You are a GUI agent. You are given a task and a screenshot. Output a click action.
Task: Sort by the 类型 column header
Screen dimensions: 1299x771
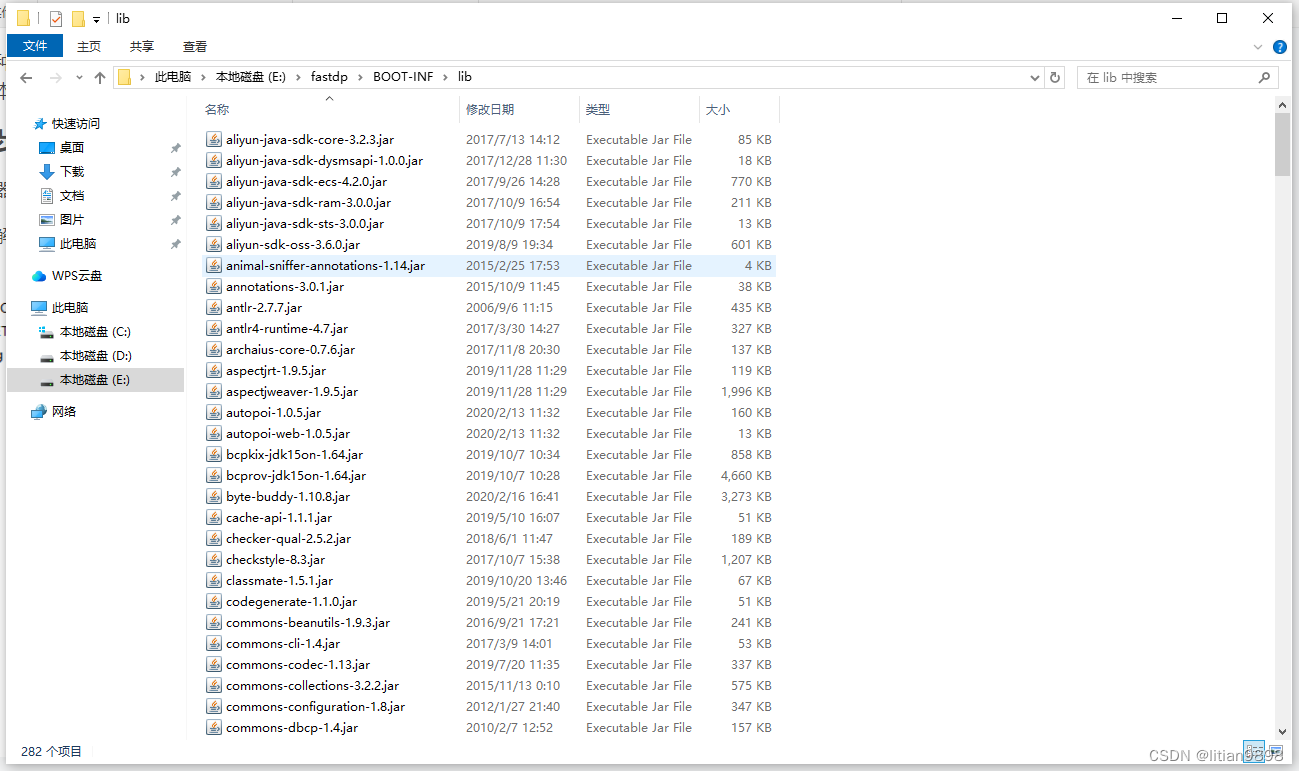click(639, 110)
